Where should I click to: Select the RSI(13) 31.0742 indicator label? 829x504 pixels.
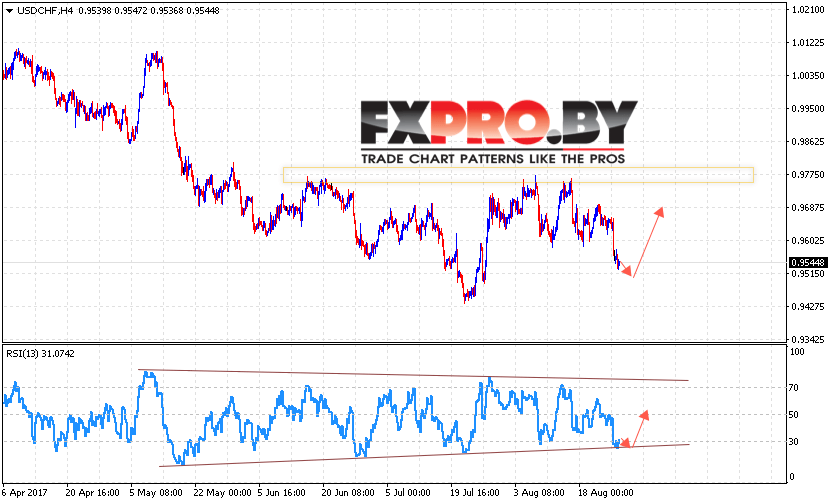(40, 354)
